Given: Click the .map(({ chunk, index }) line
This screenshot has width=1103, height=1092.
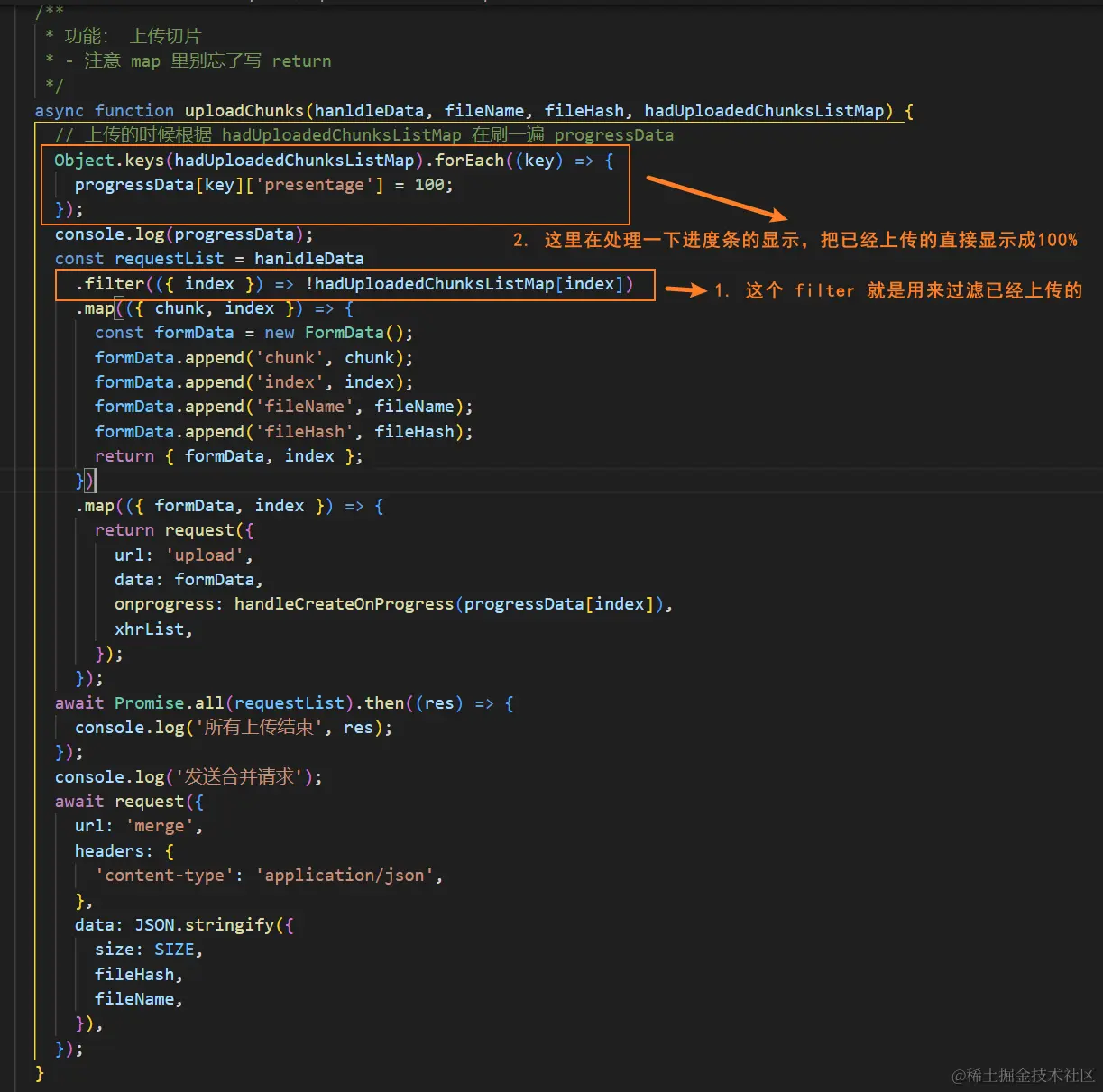Looking at the screenshot, I should click(215, 308).
